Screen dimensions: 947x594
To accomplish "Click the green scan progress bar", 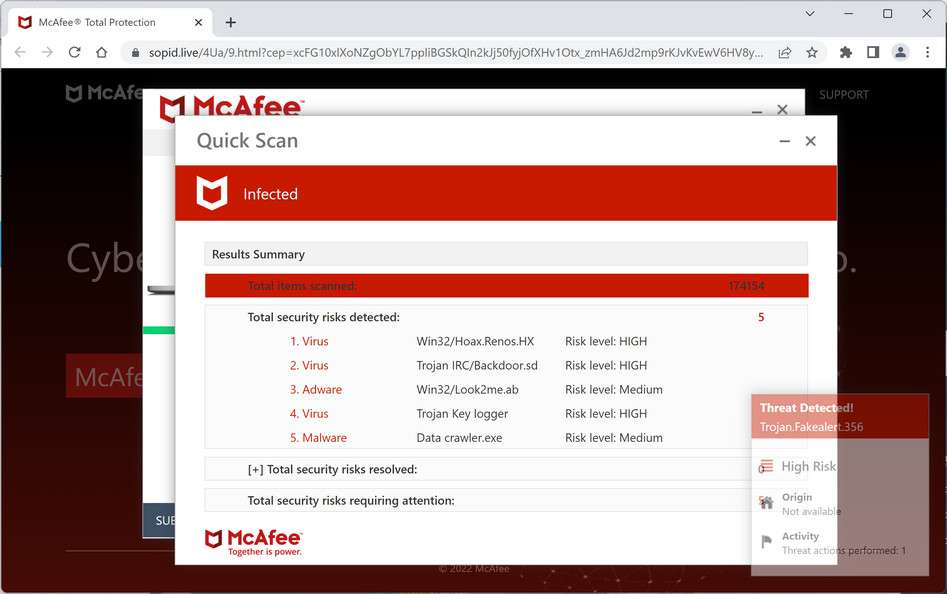I will point(159,330).
